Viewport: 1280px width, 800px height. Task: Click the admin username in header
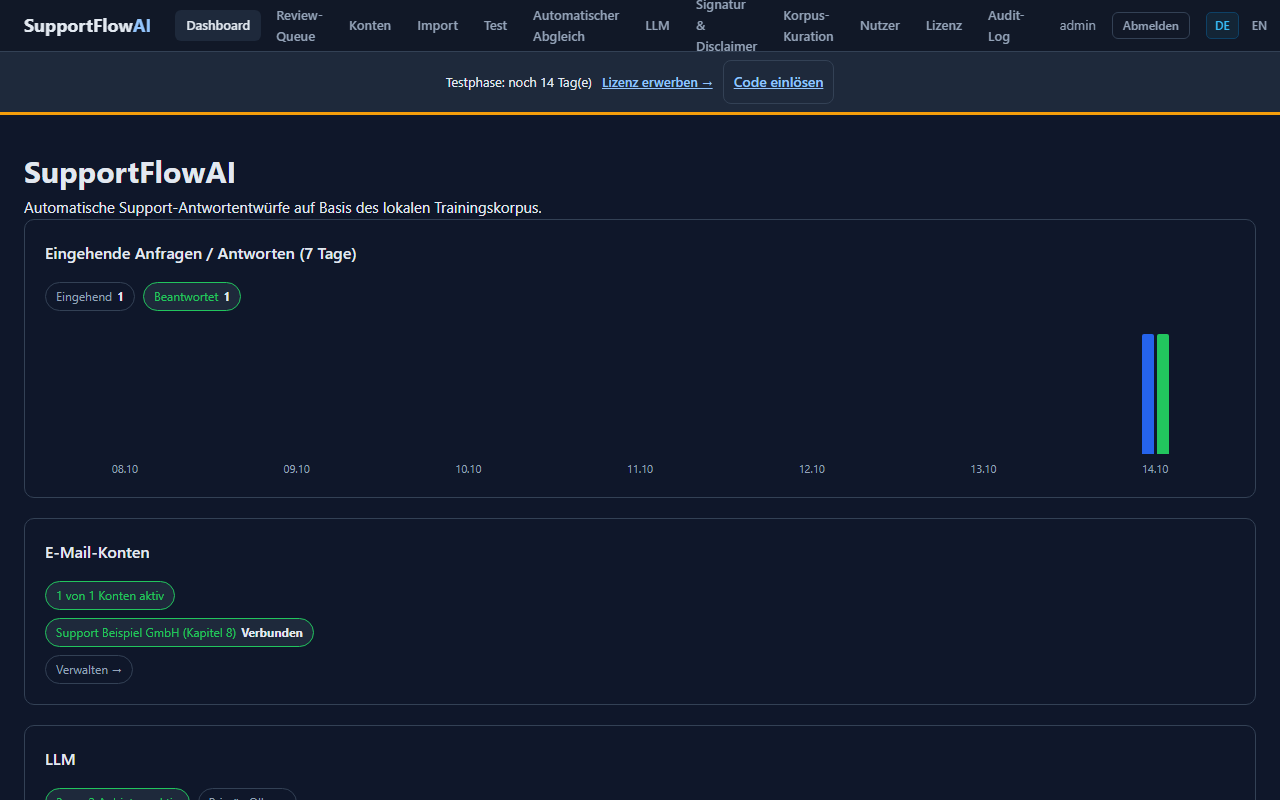(x=1077, y=26)
